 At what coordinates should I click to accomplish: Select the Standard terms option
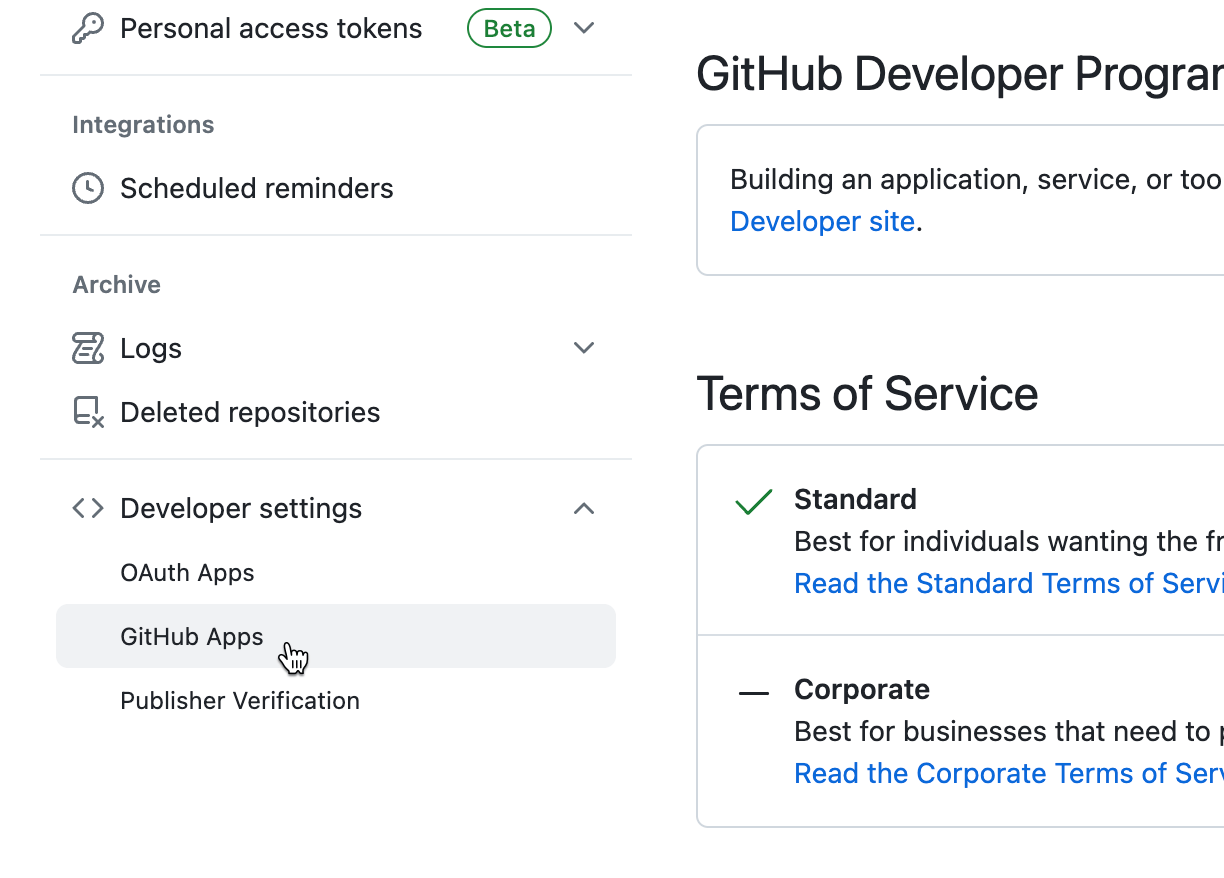coord(855,499)
